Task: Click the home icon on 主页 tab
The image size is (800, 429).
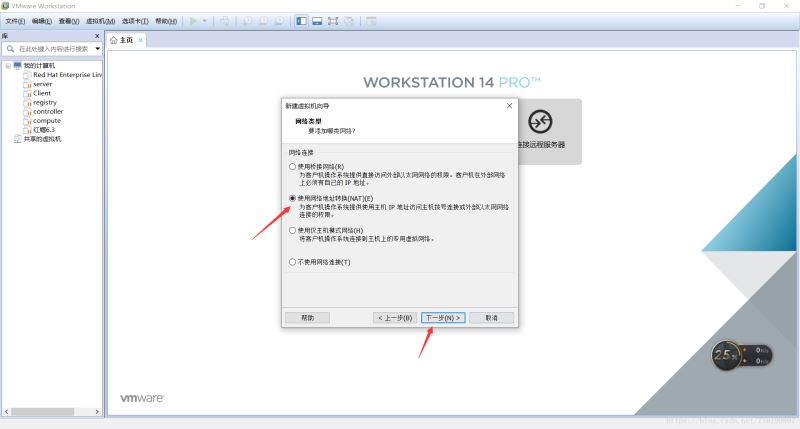Action: tap(114, 40)
